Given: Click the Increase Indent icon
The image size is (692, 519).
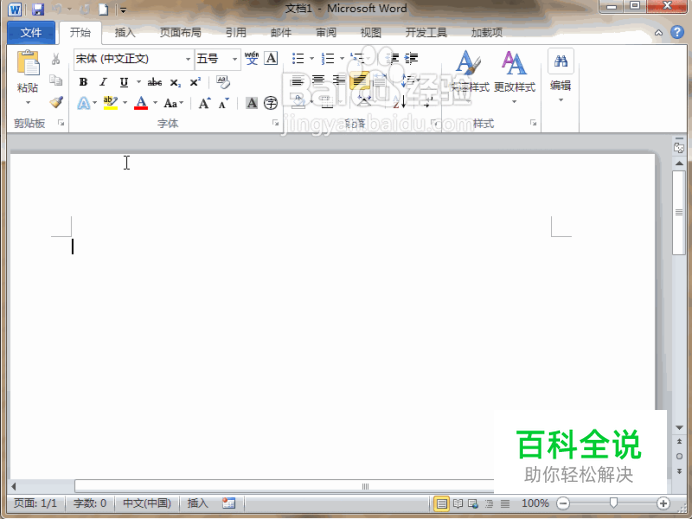Looking at the screenshot, I should pos(411,58).
